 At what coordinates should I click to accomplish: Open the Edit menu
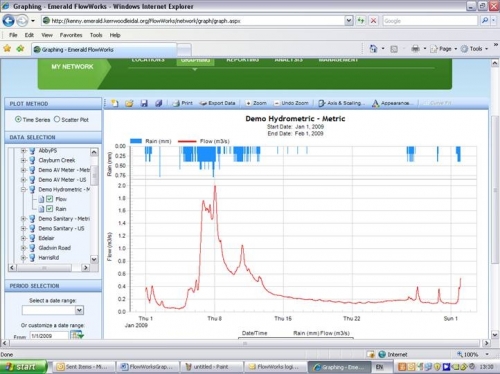pos(29,35)
